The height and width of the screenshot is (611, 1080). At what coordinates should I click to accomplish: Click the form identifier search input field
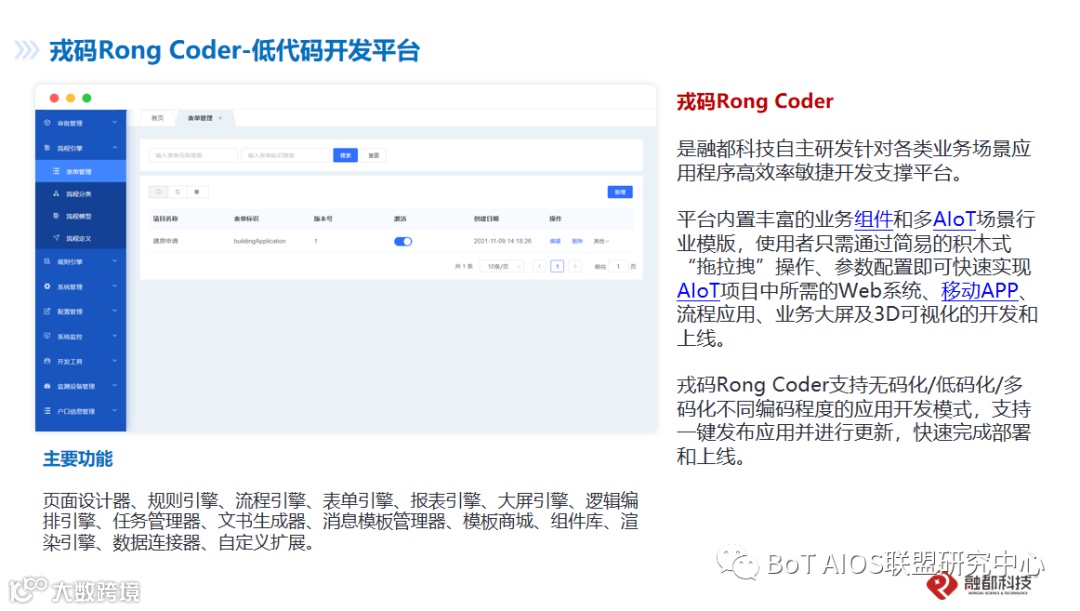point(286,156)
